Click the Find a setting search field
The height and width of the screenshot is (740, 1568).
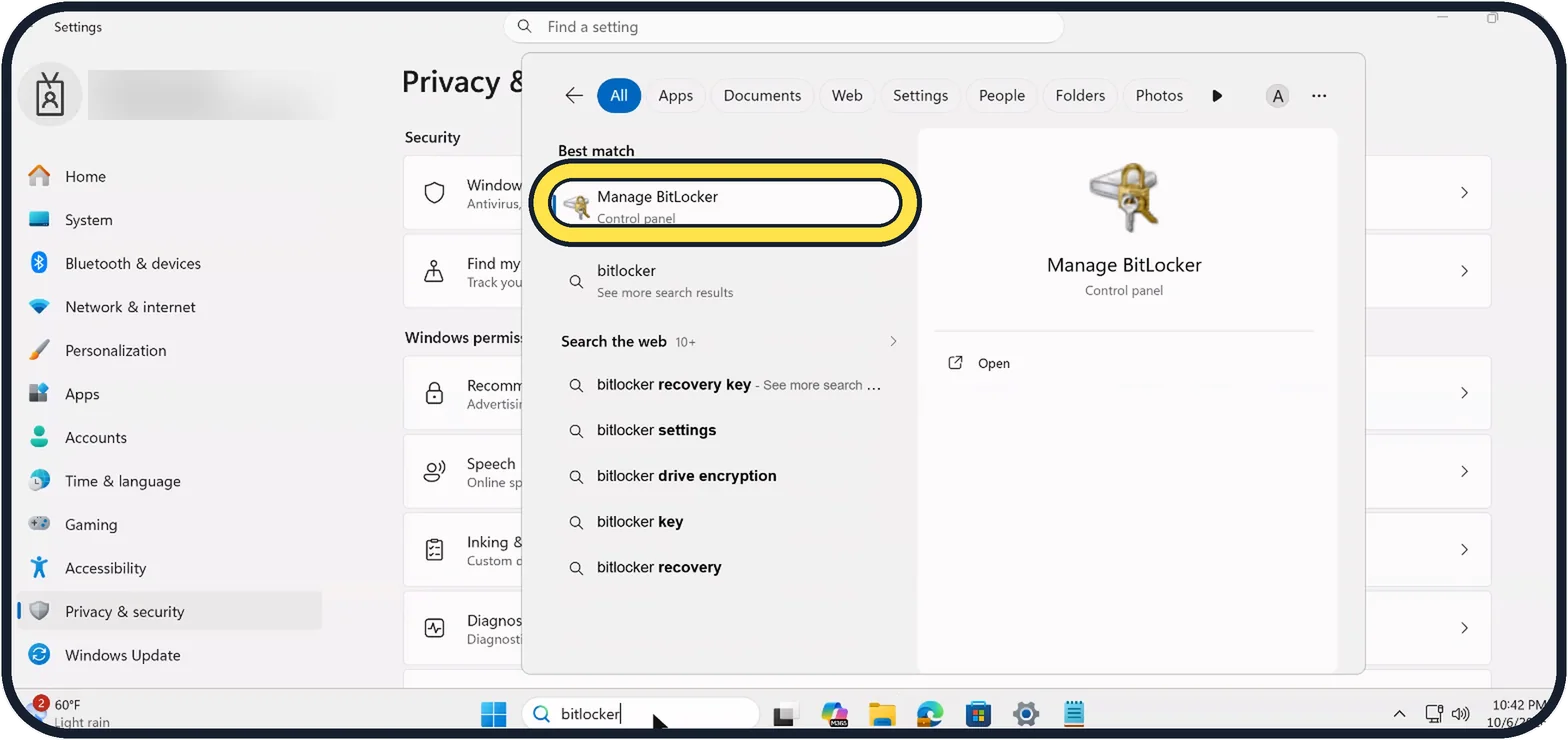coord(783,27)
